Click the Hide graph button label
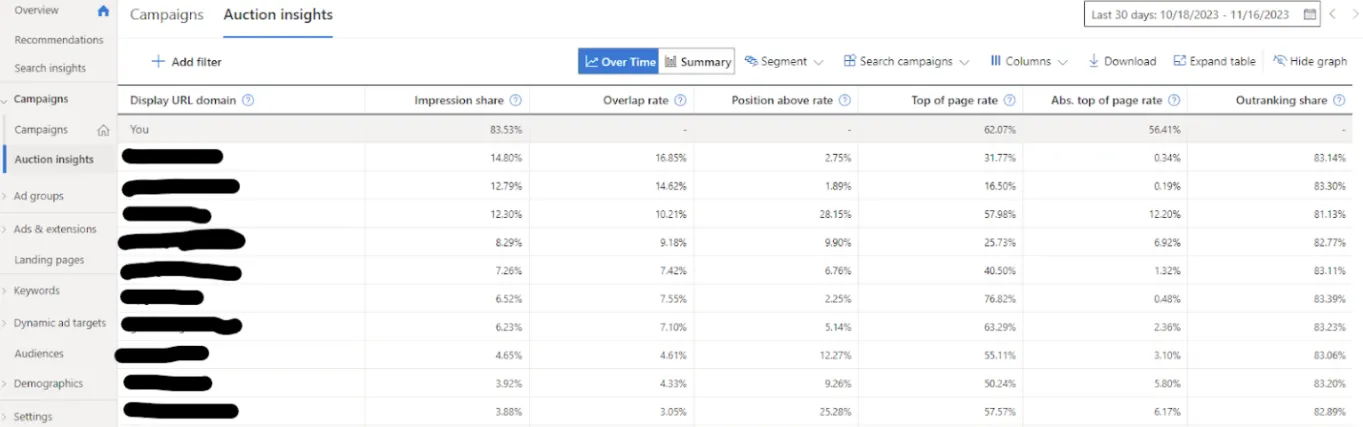The image size is (1363, 427). [x=1319, y=62]
